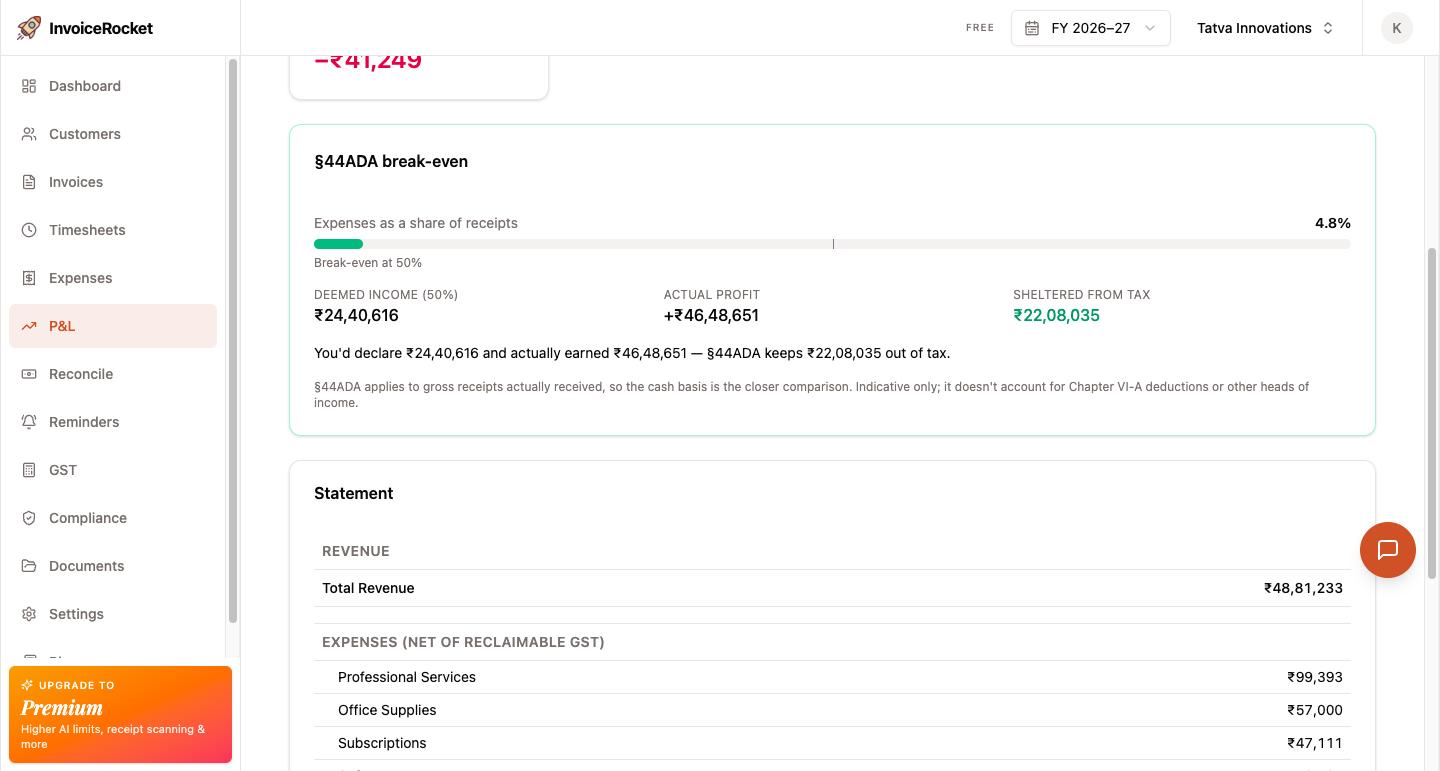Click the InvoiceRocket rocket logo icon
The image size is (1440, 771).
tap(29, 28)
